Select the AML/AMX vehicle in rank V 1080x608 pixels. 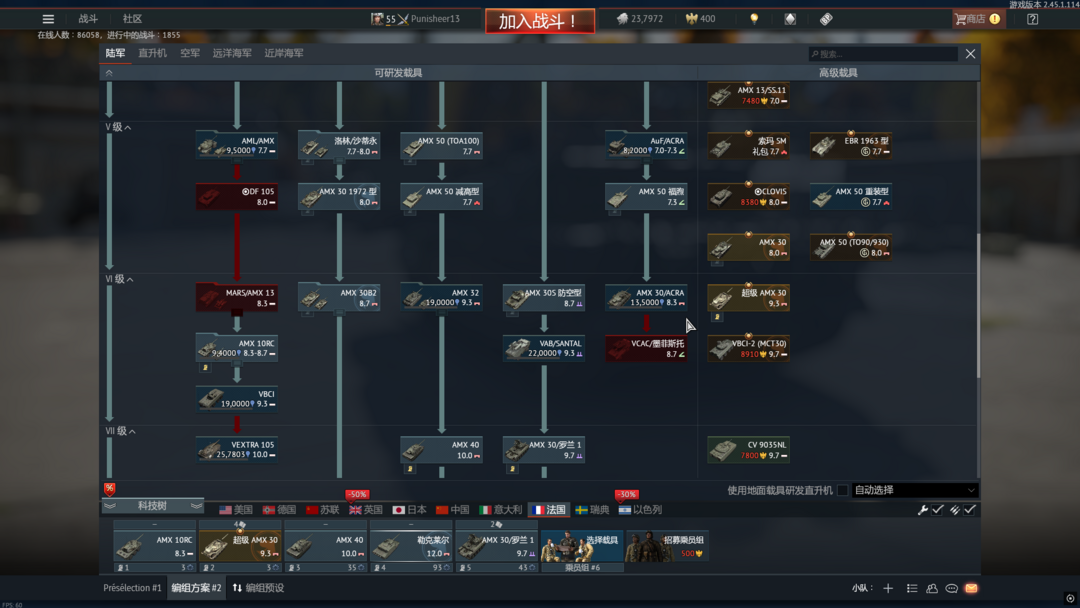coord(237,145)
